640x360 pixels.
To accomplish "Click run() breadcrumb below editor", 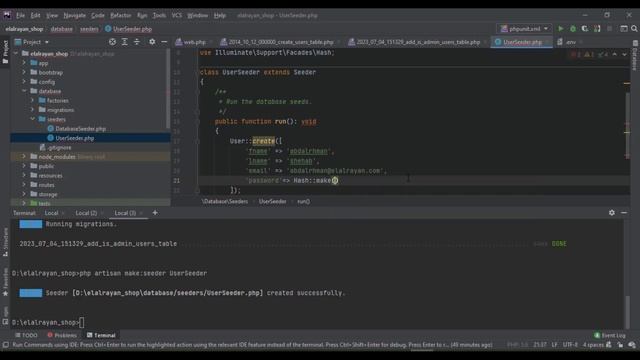I will pos(303,201).
